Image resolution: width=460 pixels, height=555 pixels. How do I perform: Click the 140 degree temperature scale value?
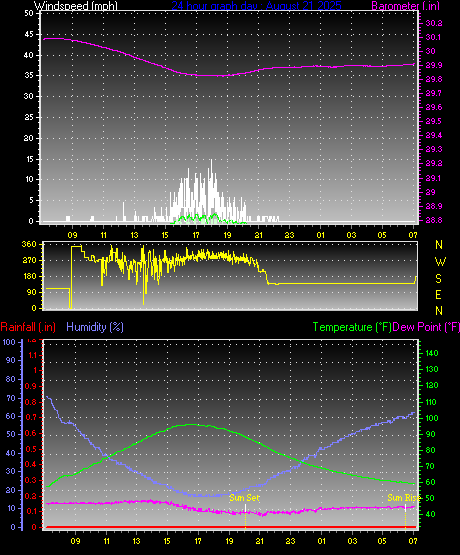click(x=432, y=353)
